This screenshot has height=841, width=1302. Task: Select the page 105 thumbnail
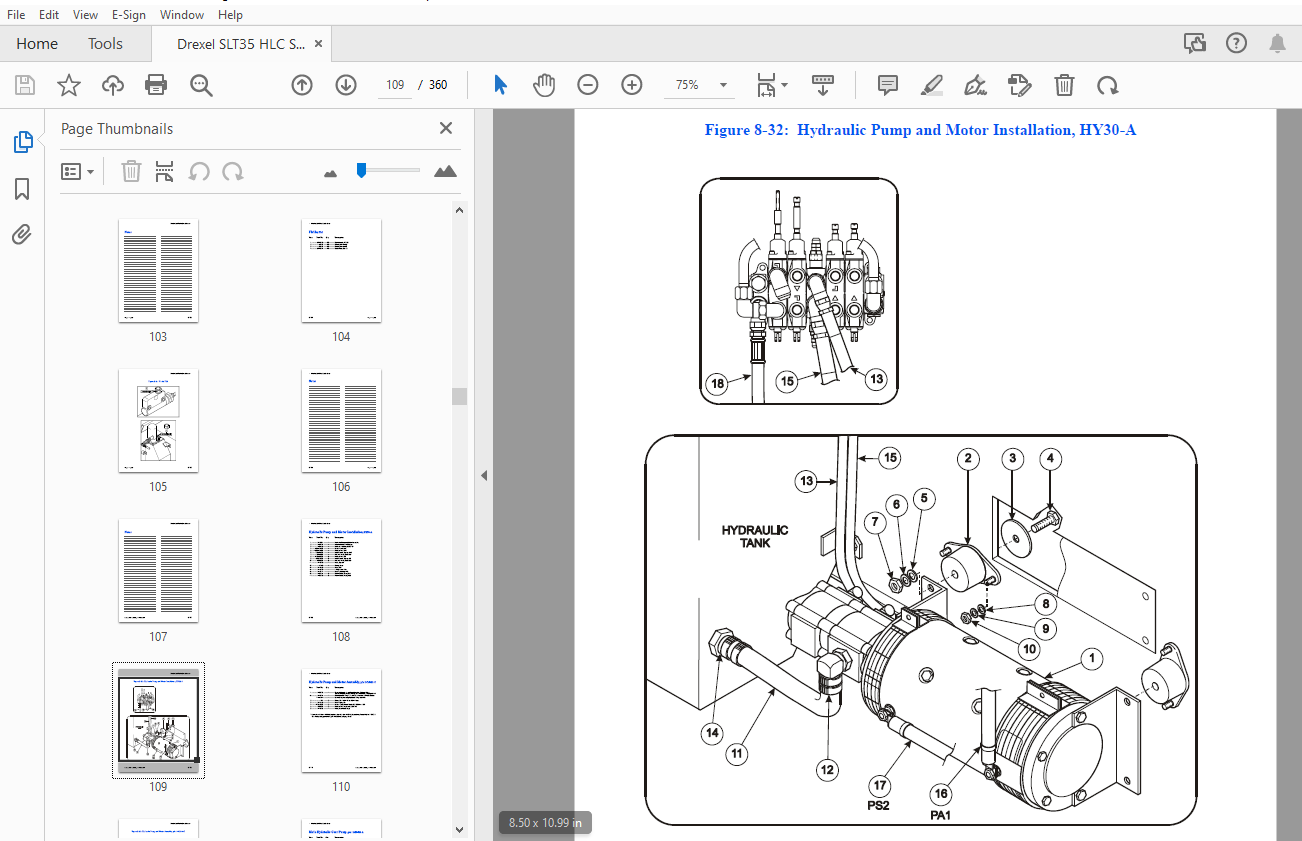tap(158, 421)
